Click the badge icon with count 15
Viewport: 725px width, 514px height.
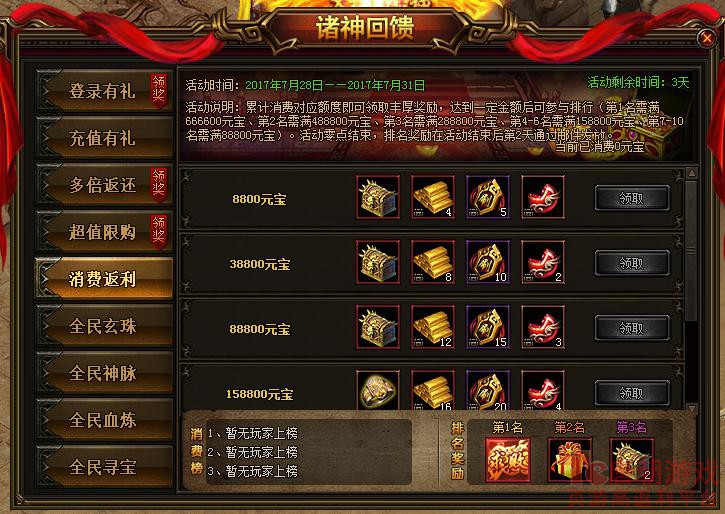pyautogui.click(x=488, y=327)
